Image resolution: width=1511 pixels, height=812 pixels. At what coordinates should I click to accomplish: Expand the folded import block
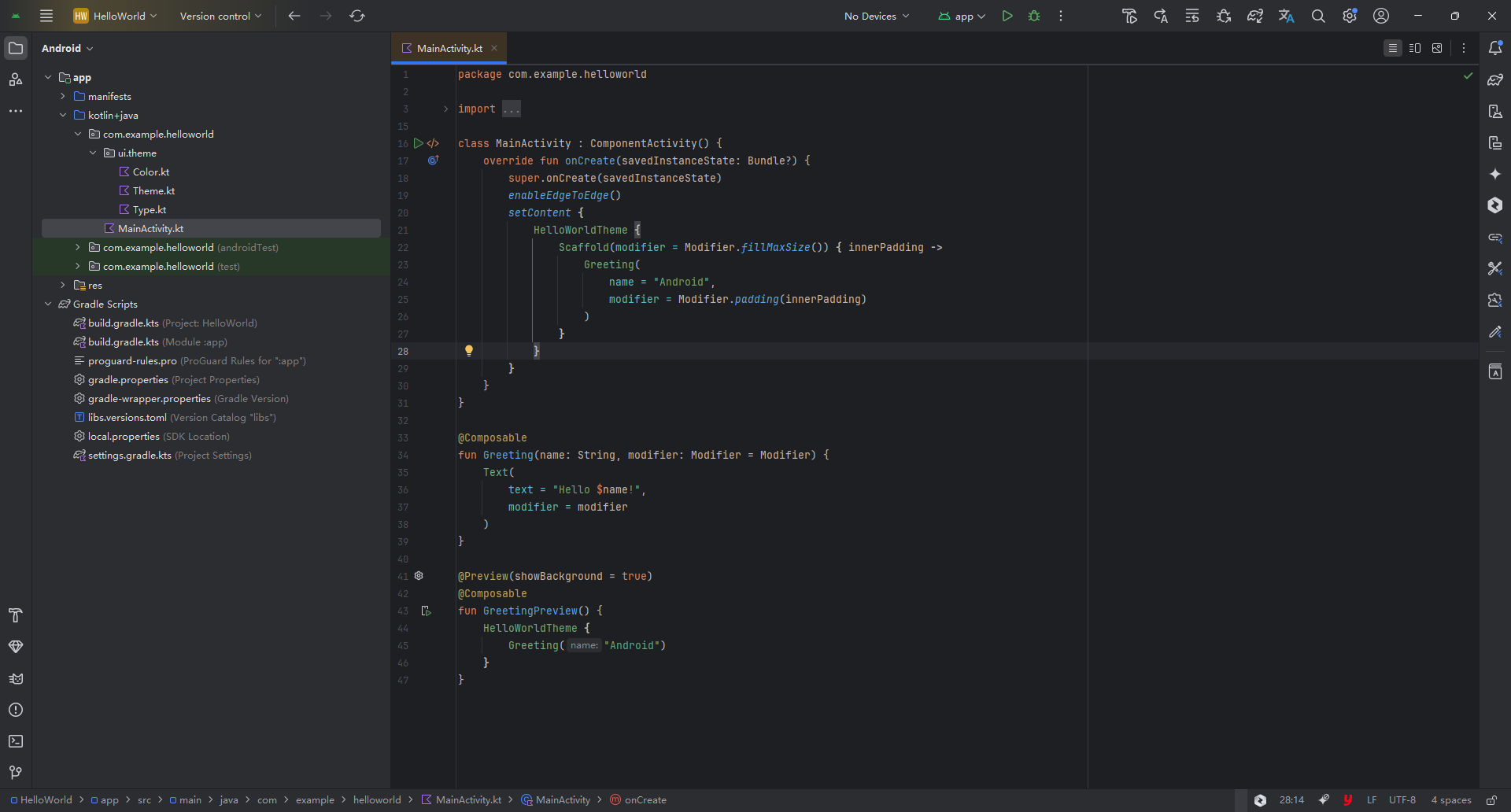pos(445,109)
